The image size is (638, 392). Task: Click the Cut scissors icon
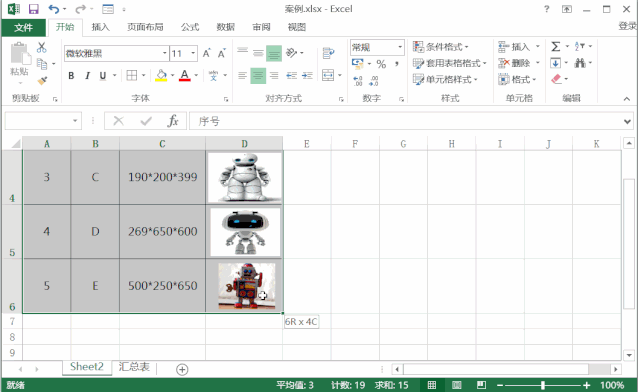42,47
